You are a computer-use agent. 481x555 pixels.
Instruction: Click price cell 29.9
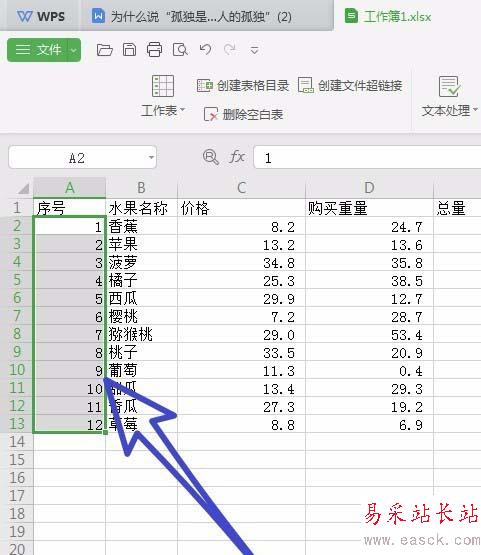[241, 298]
